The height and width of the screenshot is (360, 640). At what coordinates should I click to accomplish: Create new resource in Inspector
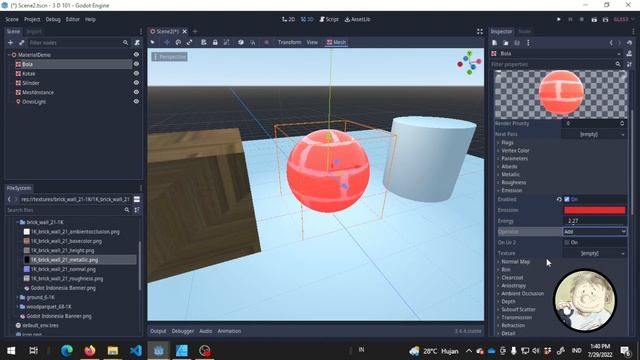click(494, 43)
